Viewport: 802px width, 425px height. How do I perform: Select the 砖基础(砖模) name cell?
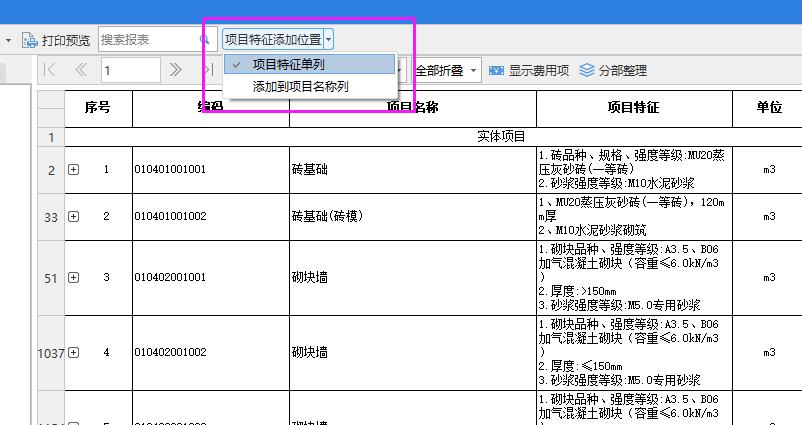click(x=413, y=216)
